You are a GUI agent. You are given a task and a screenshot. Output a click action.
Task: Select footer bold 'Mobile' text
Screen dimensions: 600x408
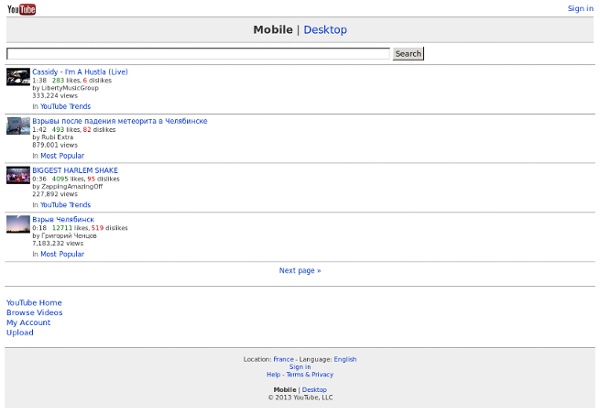285,389
